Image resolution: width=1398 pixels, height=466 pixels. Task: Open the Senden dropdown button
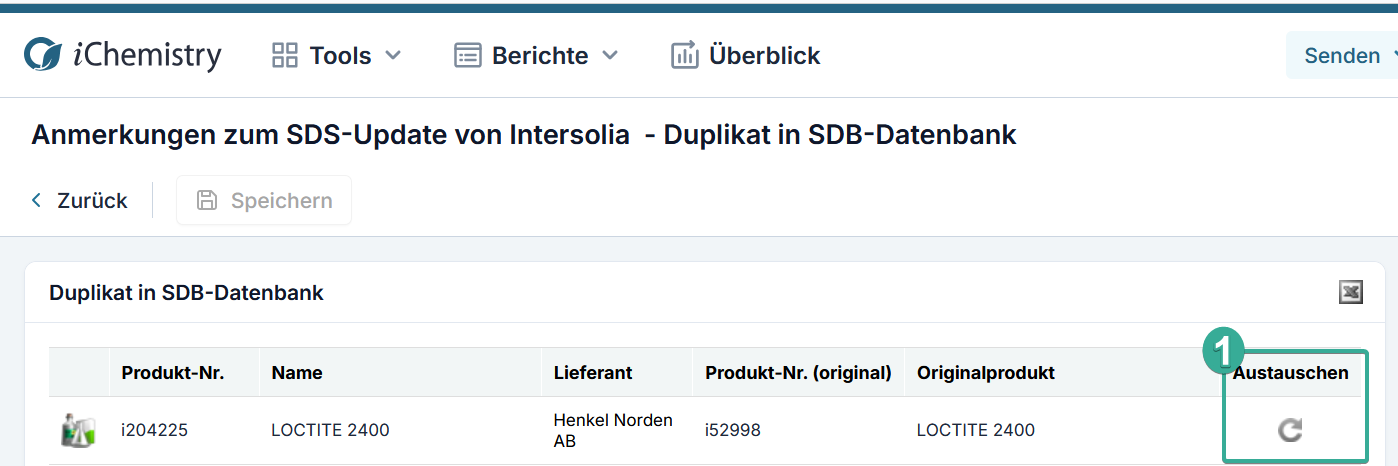pyautogui.click(x=1342, y=55)
